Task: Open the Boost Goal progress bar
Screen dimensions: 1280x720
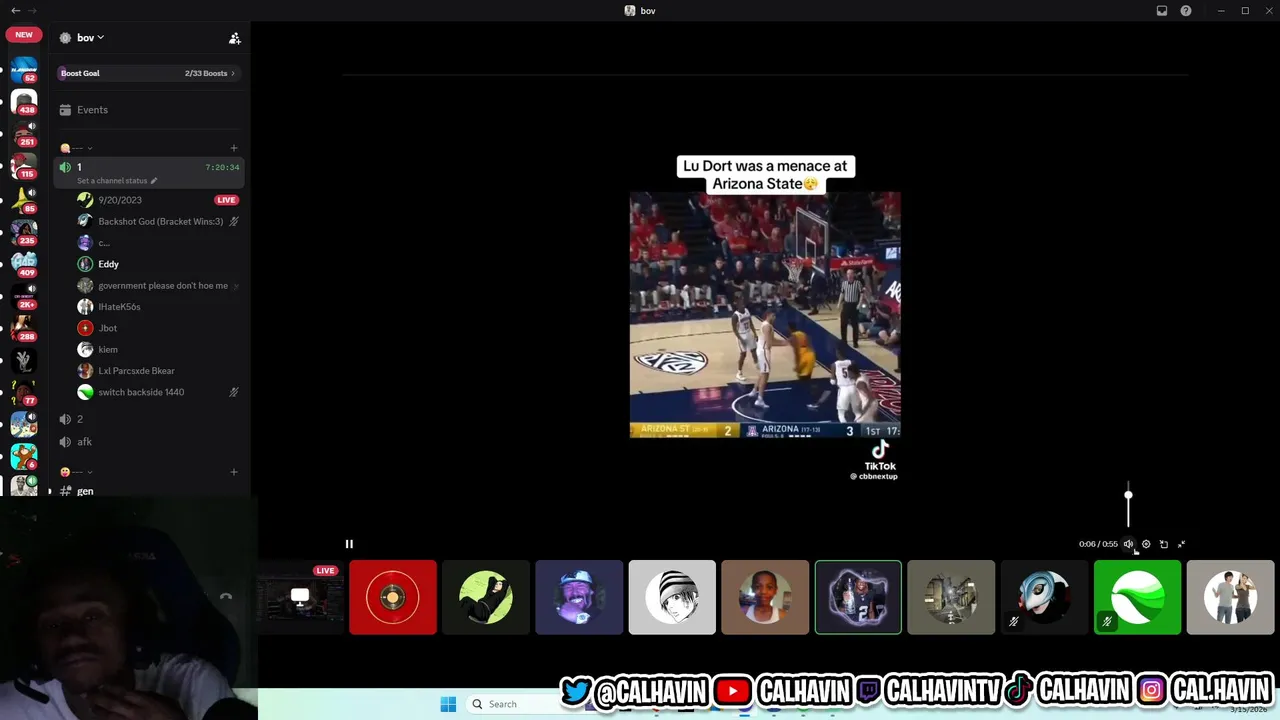Action: coord(148,73)
